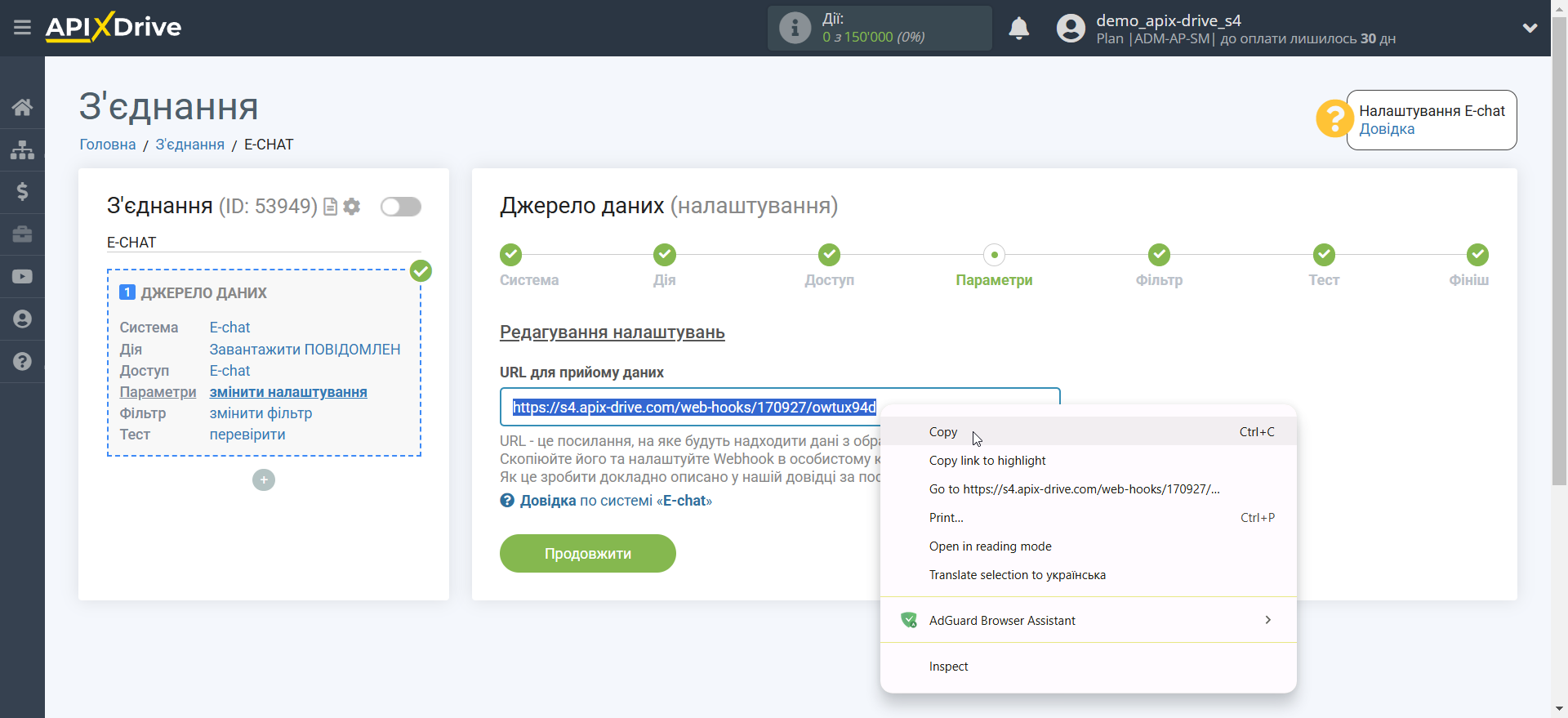Screen dimensions: 1568x718
Task: Click the ApiX-Drive logo
Action: click(114, 27)
